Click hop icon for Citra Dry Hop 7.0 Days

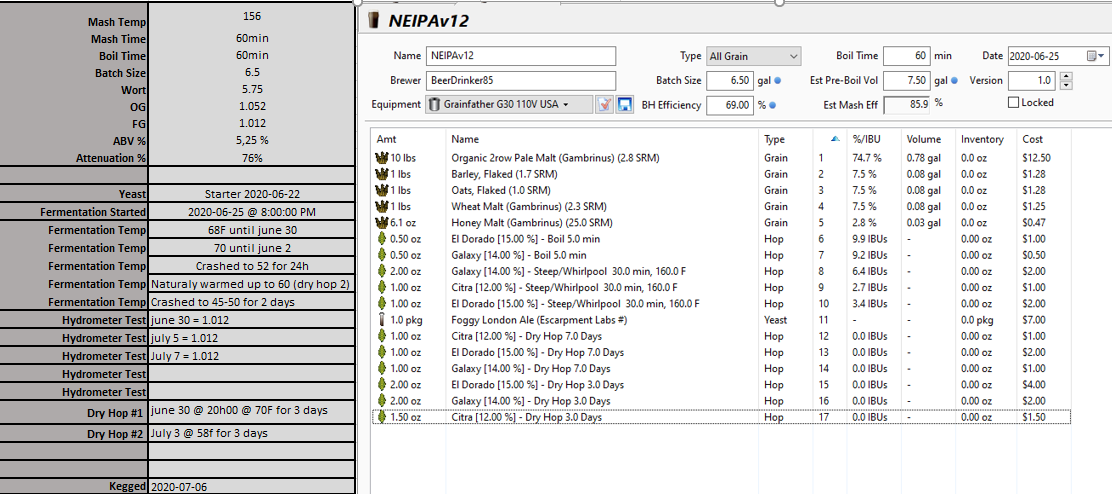[382, 336]
